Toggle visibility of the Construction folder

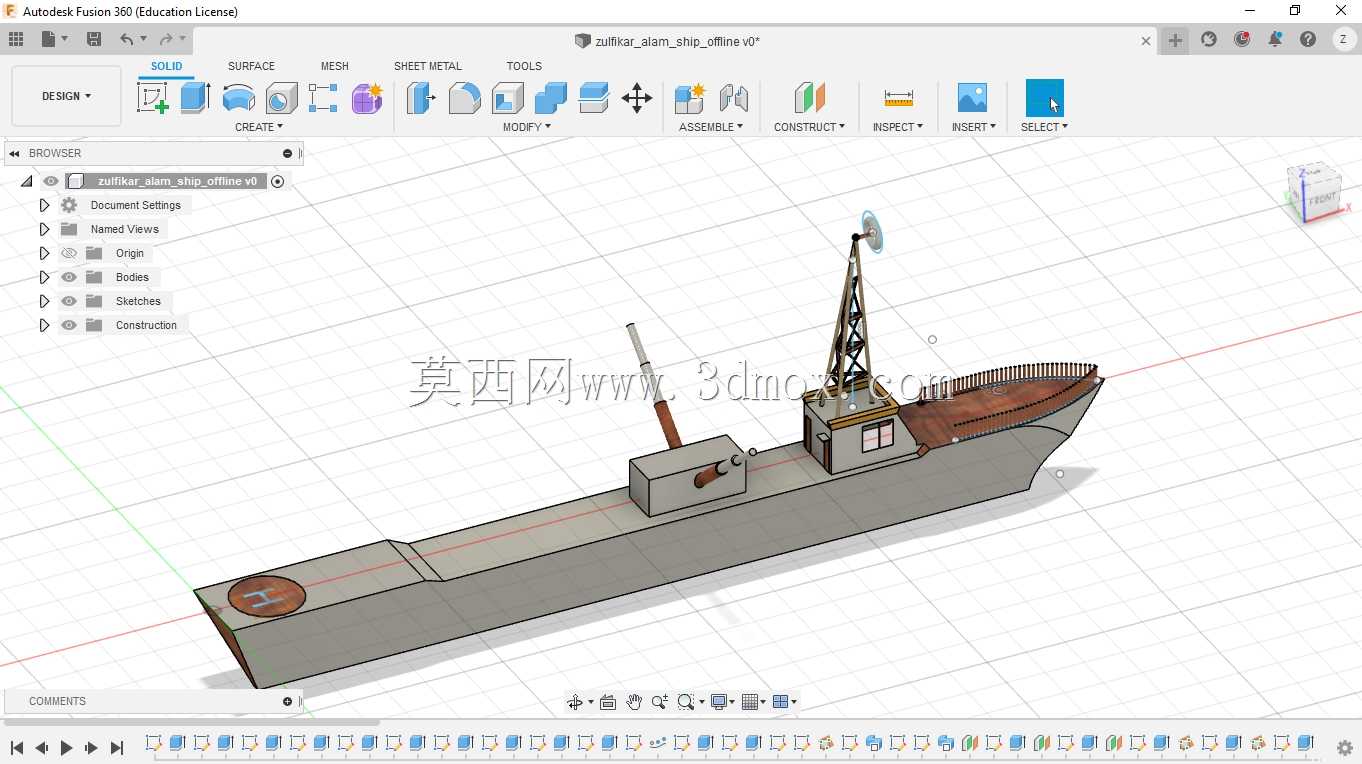tap(69, 325)
